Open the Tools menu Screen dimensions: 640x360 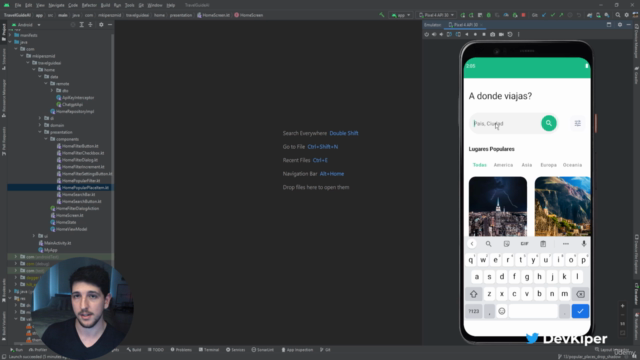pyautogui.click(x=129, y=5)
